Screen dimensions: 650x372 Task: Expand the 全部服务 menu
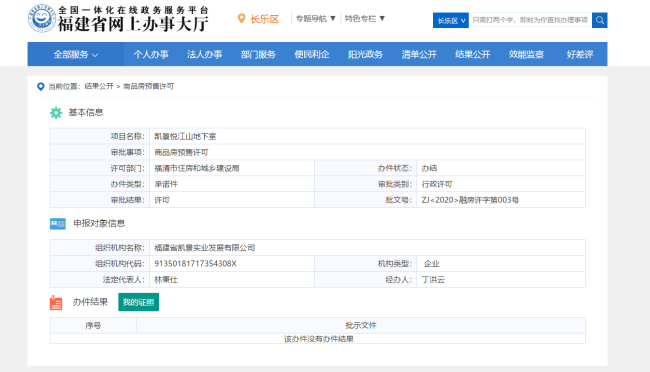click(x=75, y=54)
